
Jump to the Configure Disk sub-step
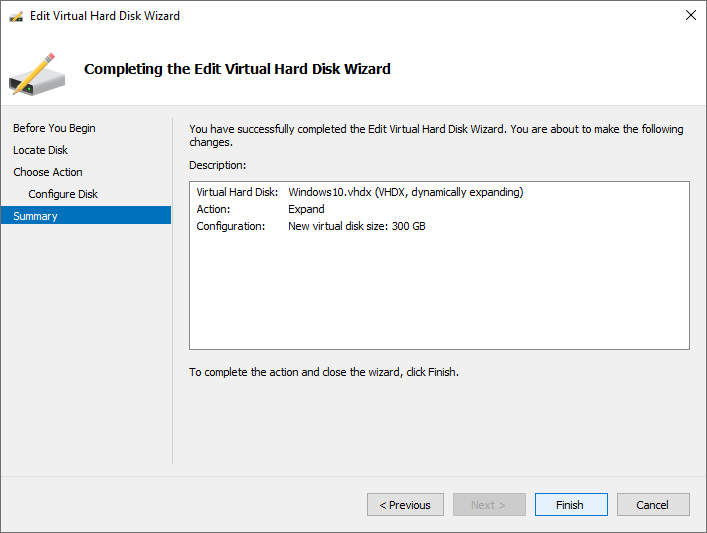pyautogui.click(x=63, y=194)
